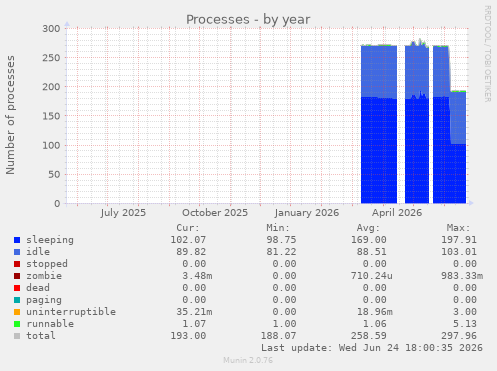
Task: Click the 'April 2026' axis label
Action: (x=397, y=213)
